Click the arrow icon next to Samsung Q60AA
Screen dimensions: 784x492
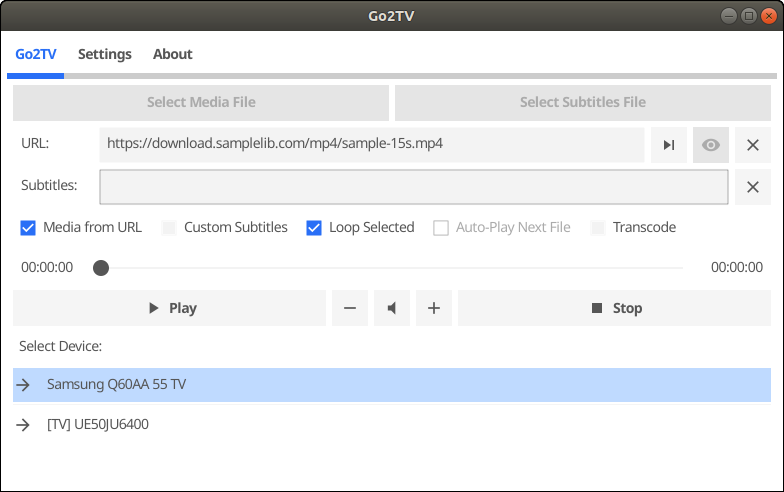point(23,384)
